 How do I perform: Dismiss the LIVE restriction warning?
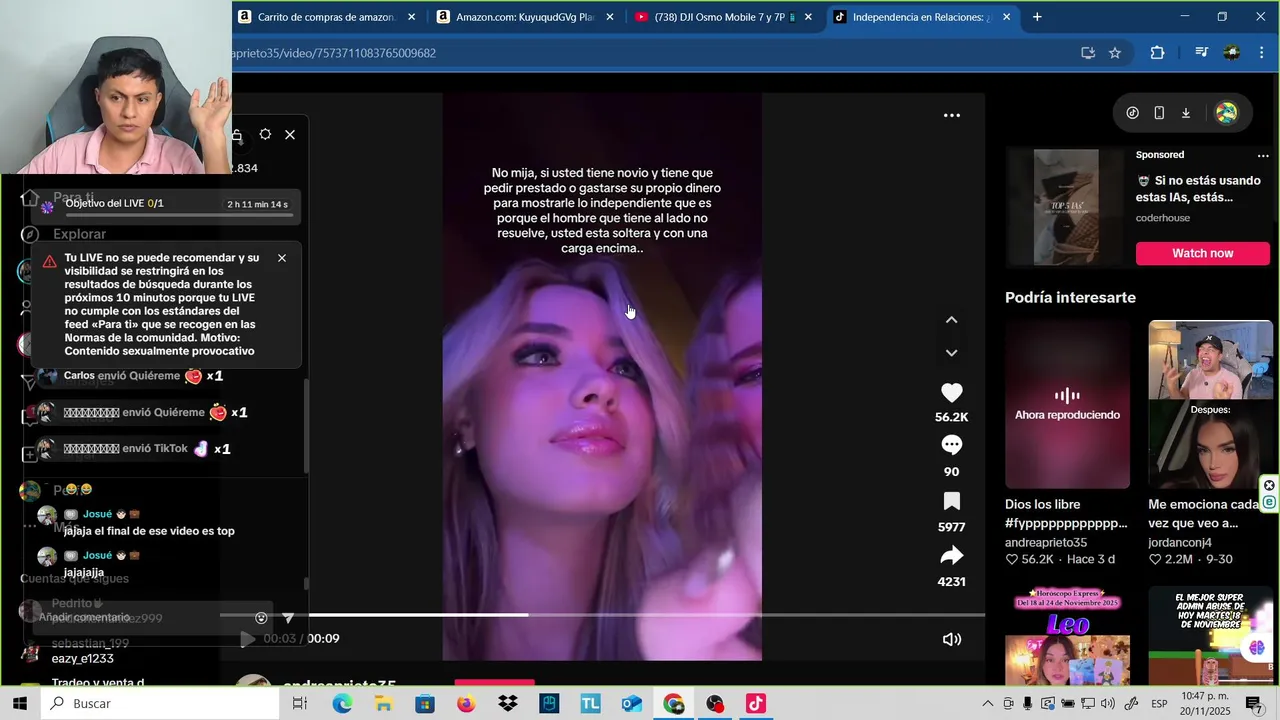click(282, 258)
